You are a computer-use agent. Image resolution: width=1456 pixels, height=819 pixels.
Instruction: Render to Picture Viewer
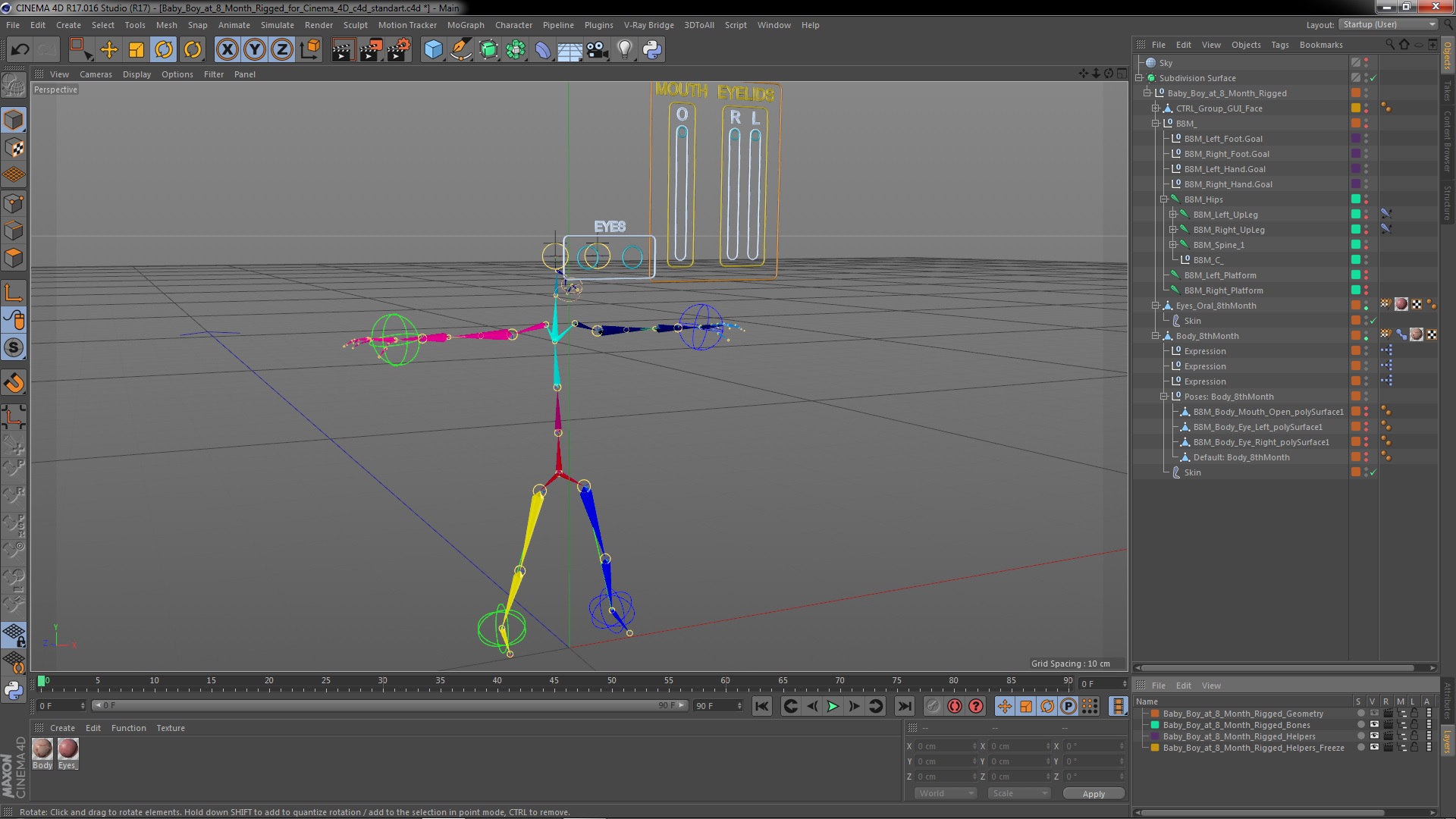[370, 50]
